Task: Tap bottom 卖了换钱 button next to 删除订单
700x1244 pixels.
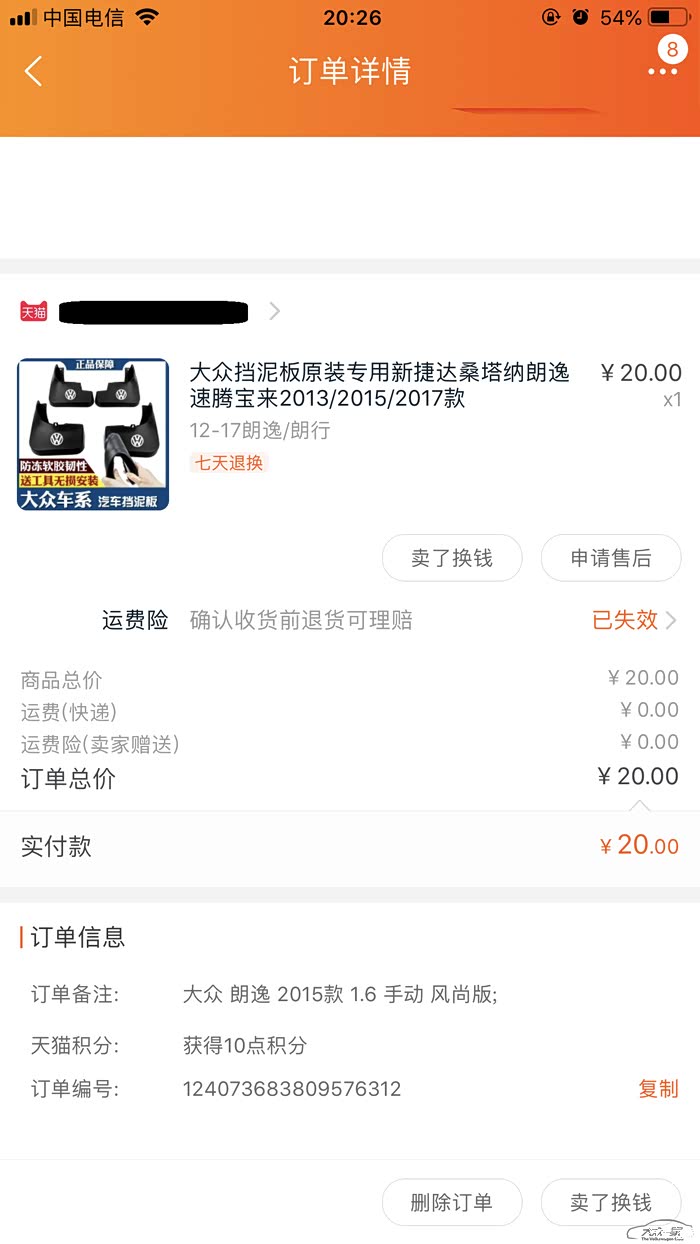Action: [x=611, y=1202]
